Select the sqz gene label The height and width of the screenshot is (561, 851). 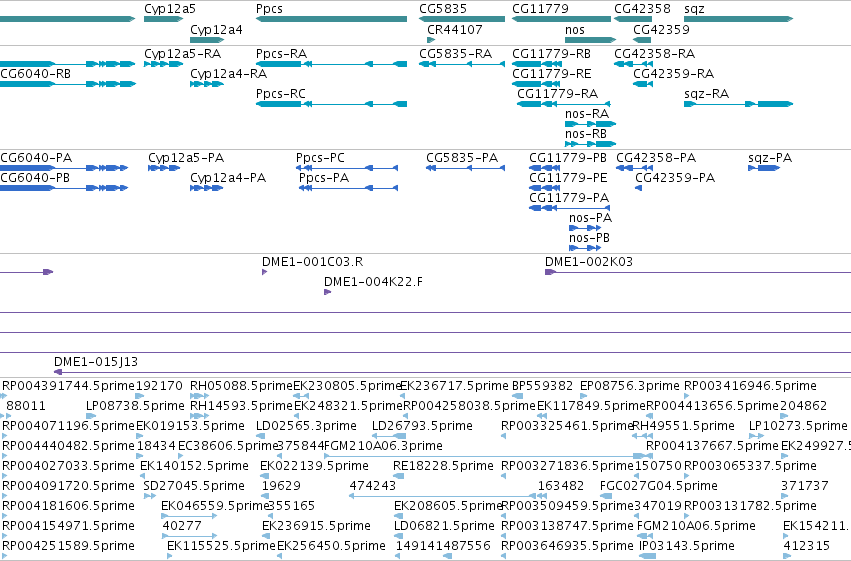pyautogui.click(x=694, y=9)
